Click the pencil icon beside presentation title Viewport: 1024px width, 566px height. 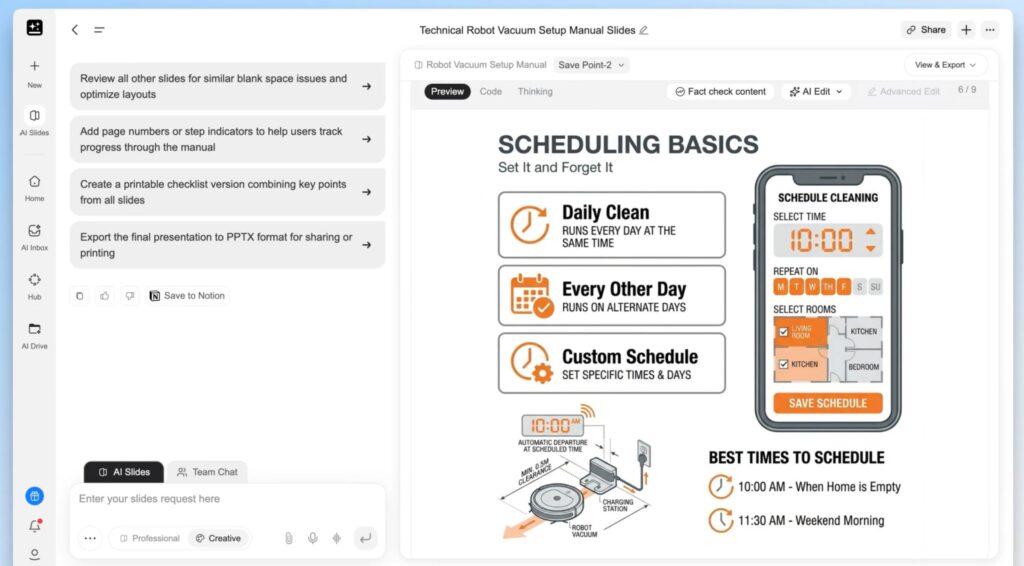[x=644, y=30]
